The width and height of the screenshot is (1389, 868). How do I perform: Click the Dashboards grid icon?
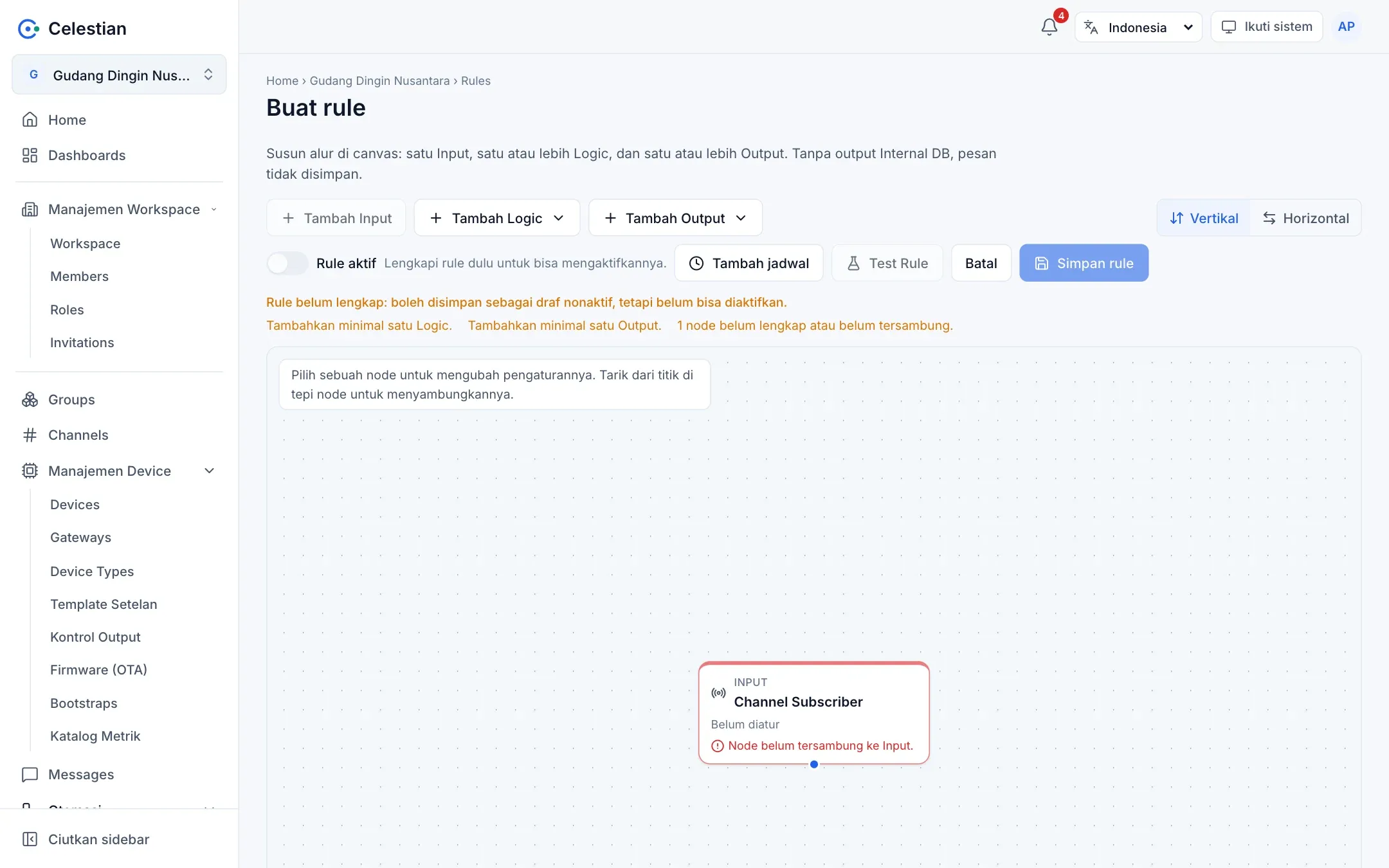[x=30, y=155]
